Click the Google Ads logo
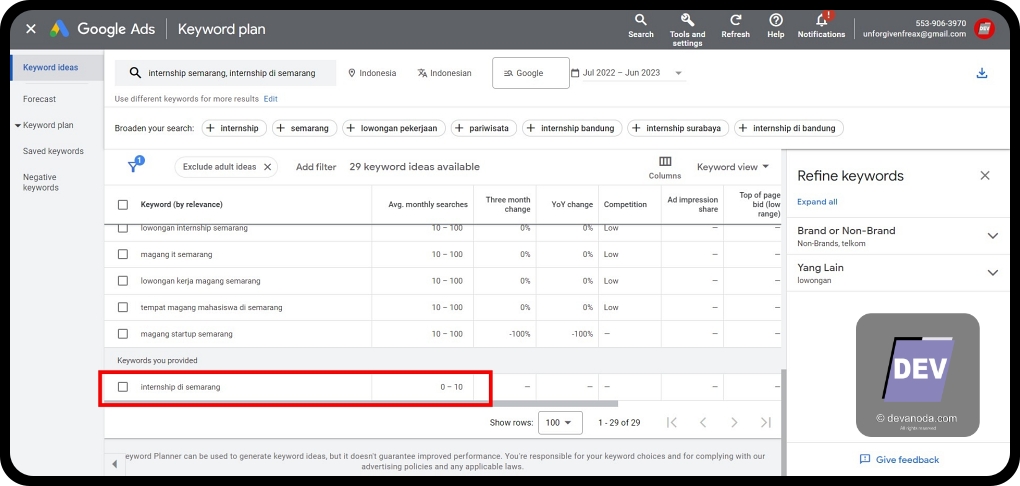This screenshot has height=486, width=1020. (59, 29)
